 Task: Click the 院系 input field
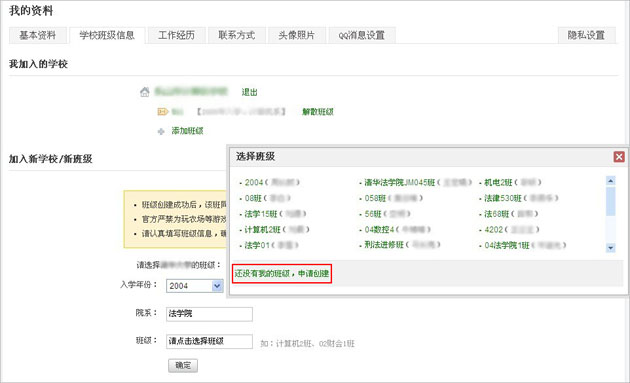coord(209,314)
